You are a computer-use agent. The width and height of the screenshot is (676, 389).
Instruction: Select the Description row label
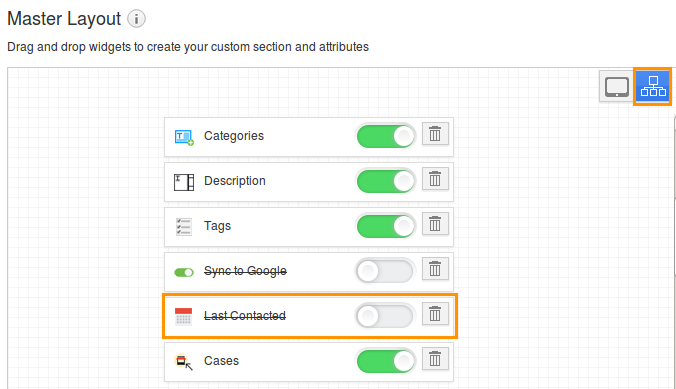(x=235, y=181)
